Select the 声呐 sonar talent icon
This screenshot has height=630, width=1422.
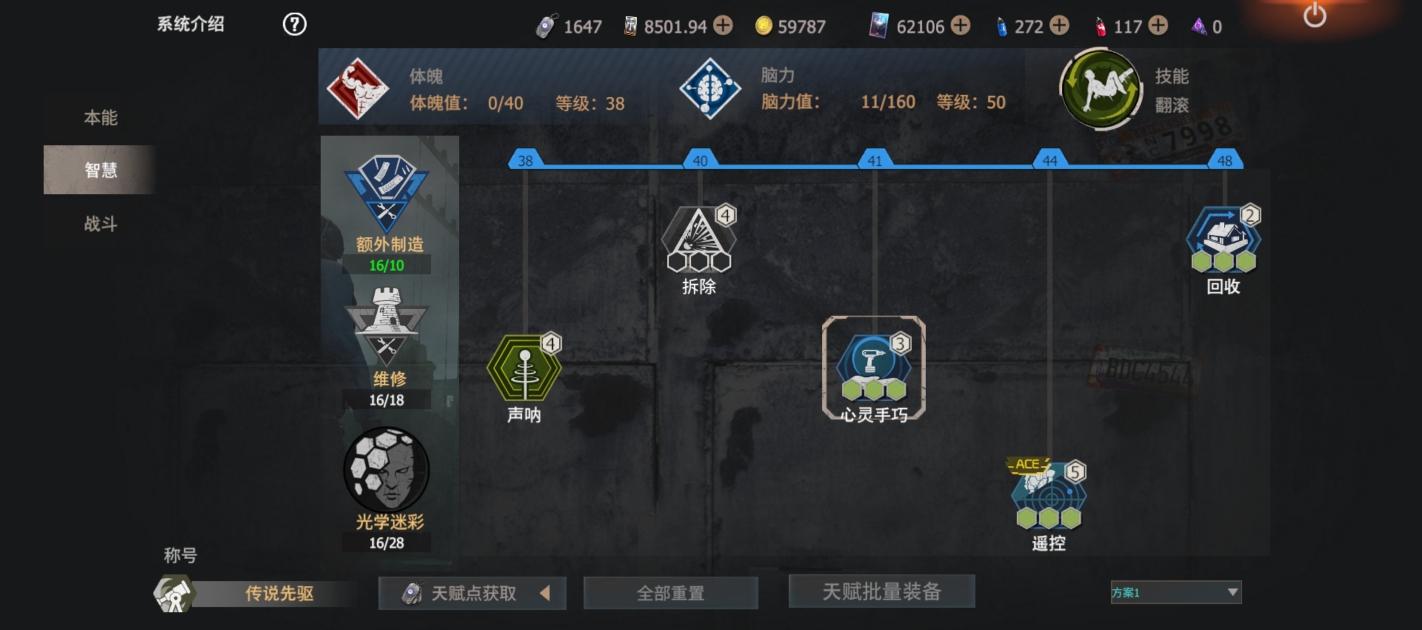click(x=524, y=368)
